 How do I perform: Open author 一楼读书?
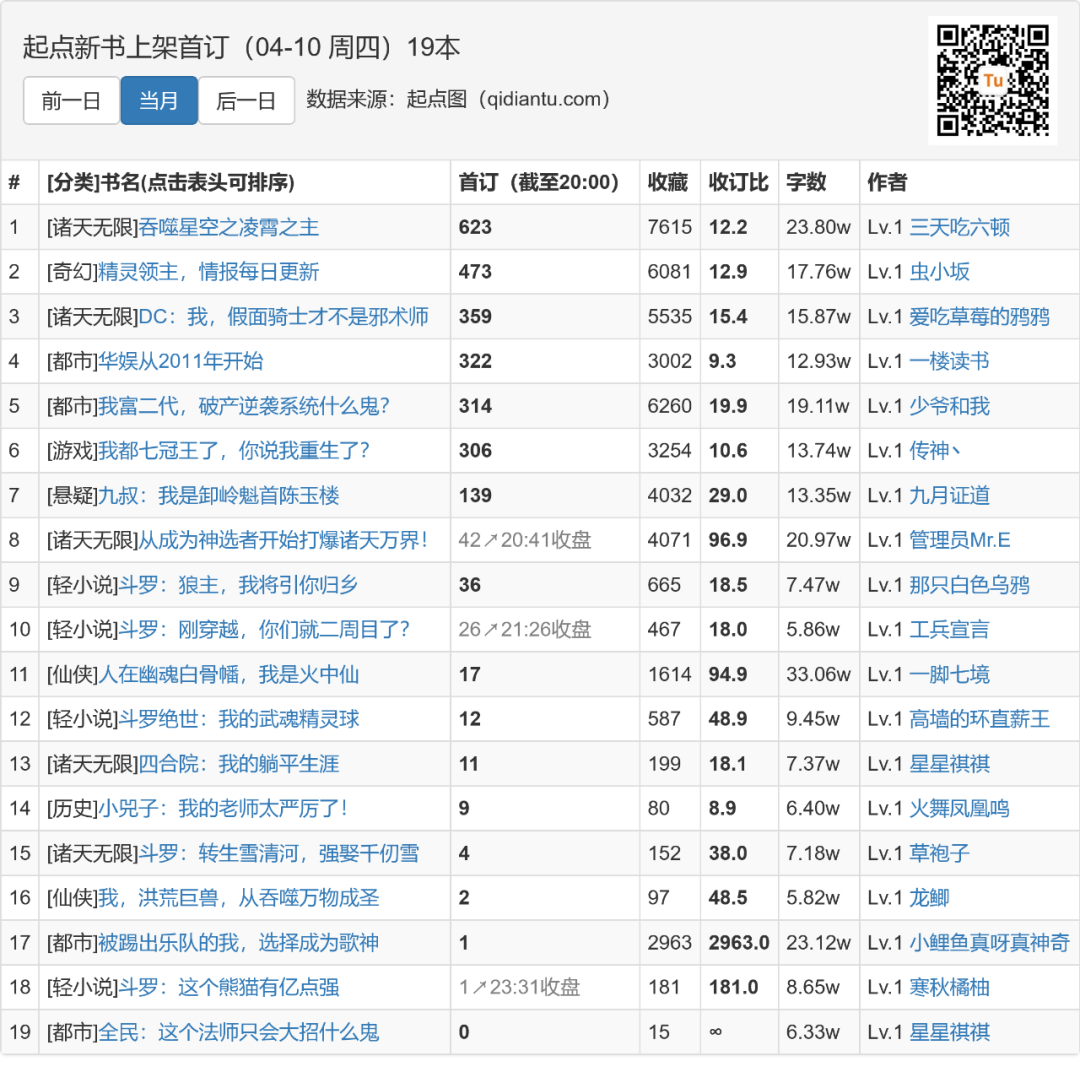pyautogui.click(x=949, y=361)
